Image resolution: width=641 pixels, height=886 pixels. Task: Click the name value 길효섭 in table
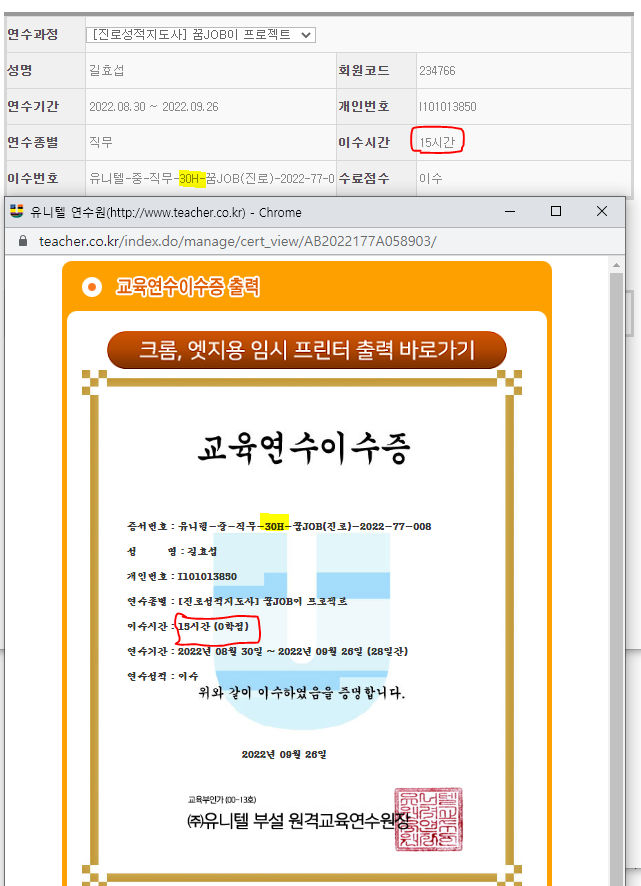[106, 71]
